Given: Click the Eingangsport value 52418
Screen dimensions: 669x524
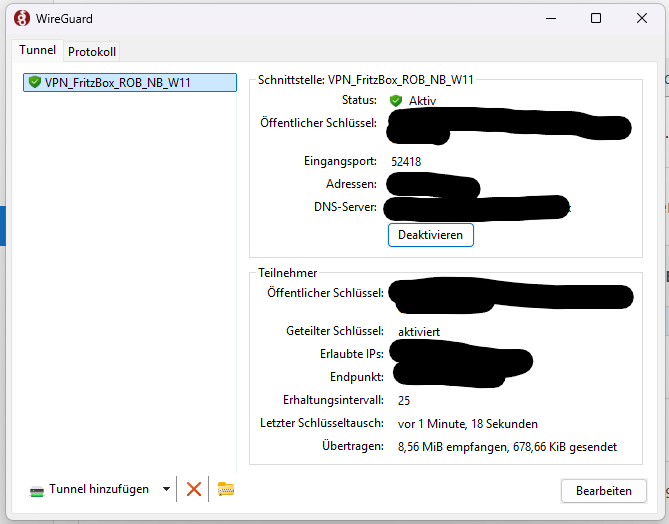Looking at the screenshot, I should [x=406, y=162].
